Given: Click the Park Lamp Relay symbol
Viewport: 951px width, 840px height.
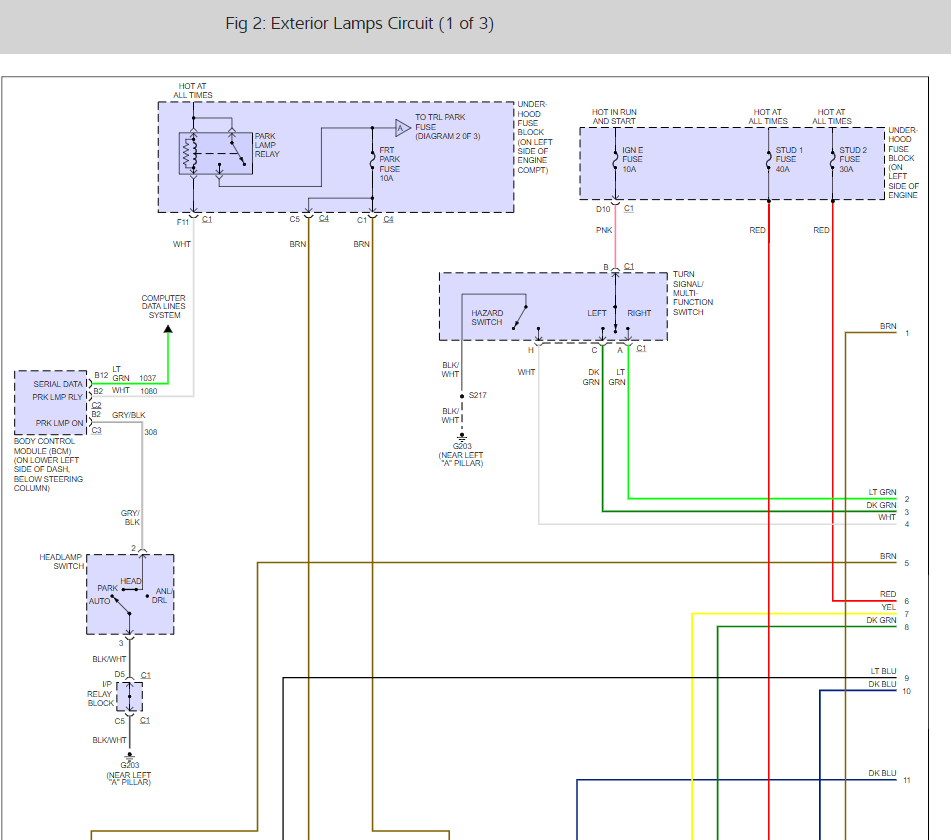Looking at the screenshot, I should (215, 153).
